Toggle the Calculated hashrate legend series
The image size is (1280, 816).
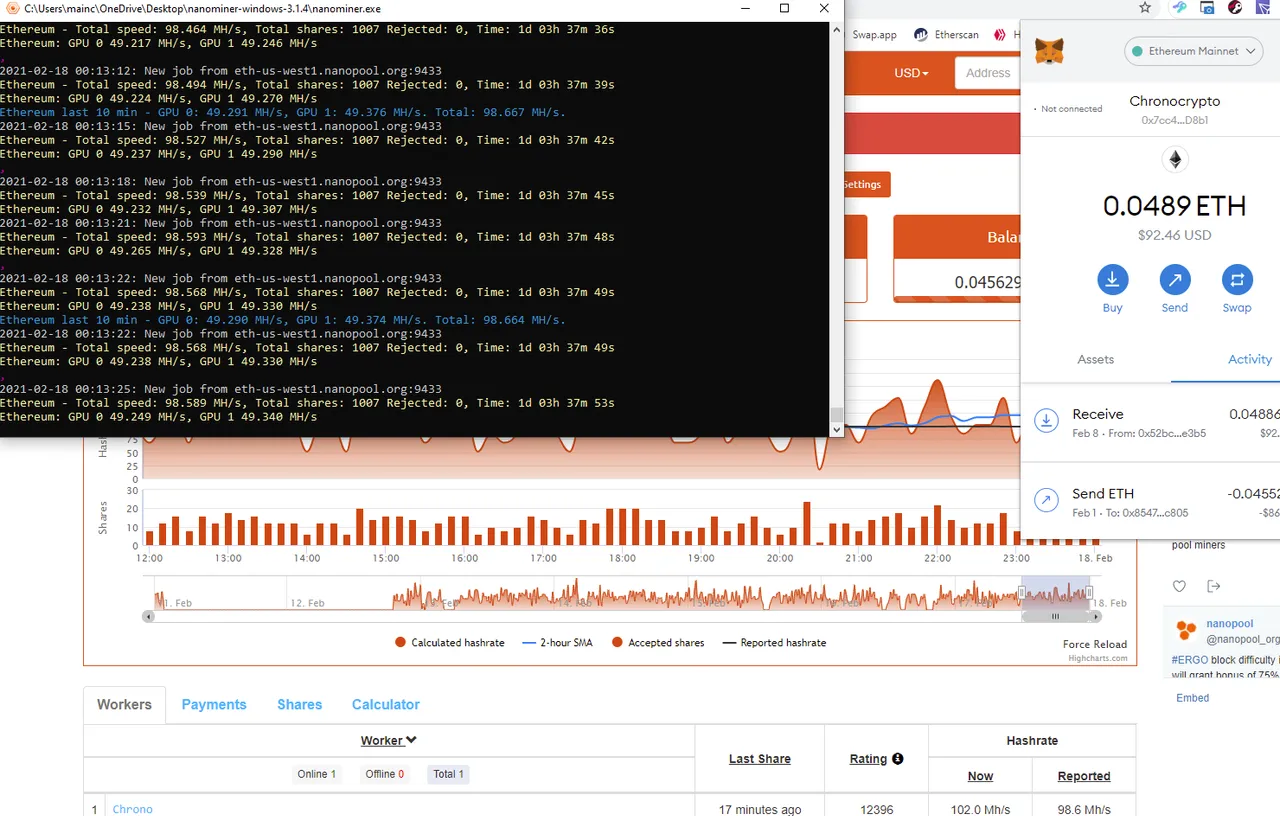(x=450, y=643)
